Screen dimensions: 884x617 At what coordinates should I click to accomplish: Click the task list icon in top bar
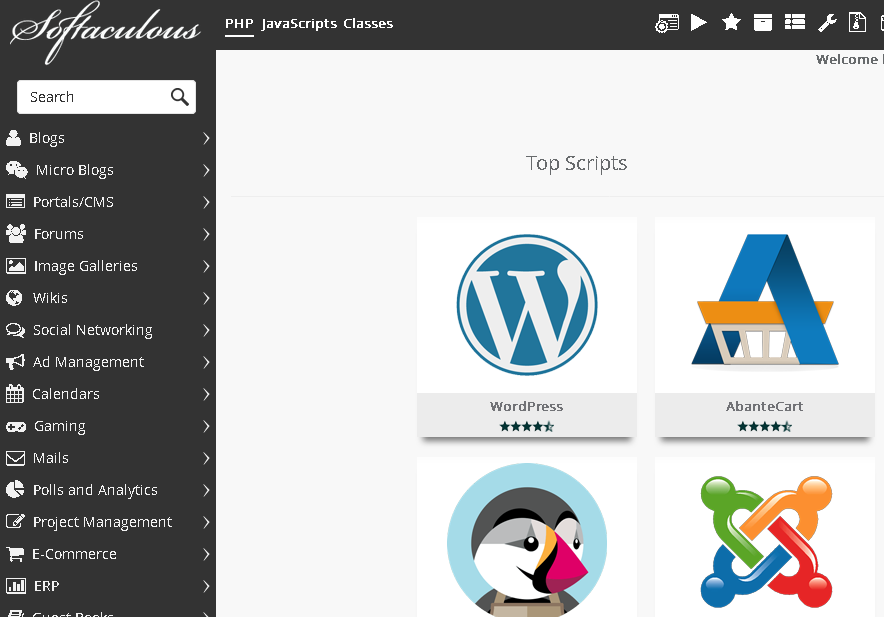point(795,22)
